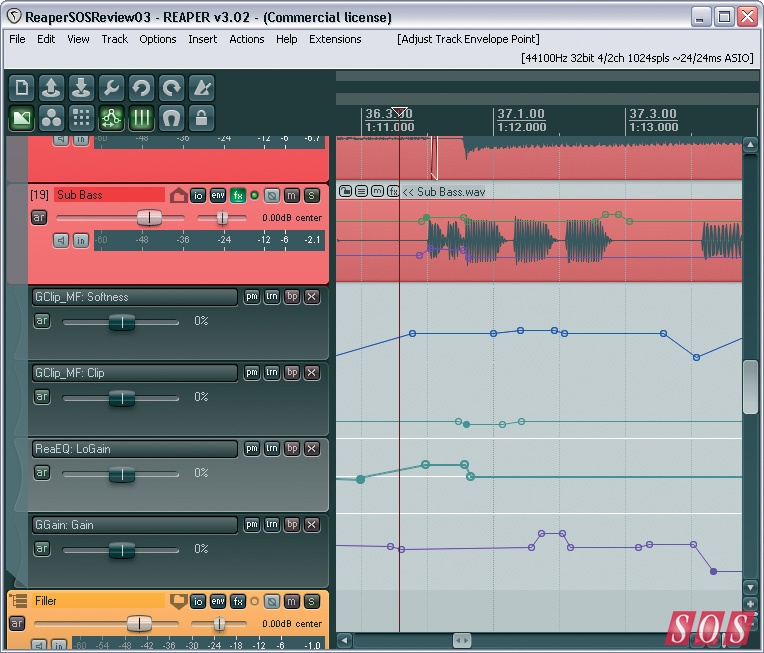Screen dimensions: 764x653
Task: Open the Edit menu
Action: pyautogui.click(x=46, y=39)
